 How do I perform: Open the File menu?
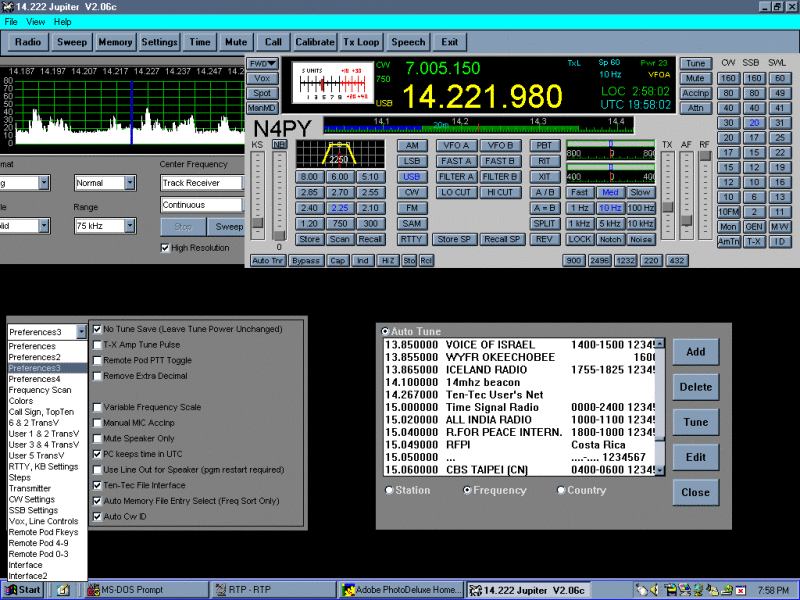pos(11,22)
